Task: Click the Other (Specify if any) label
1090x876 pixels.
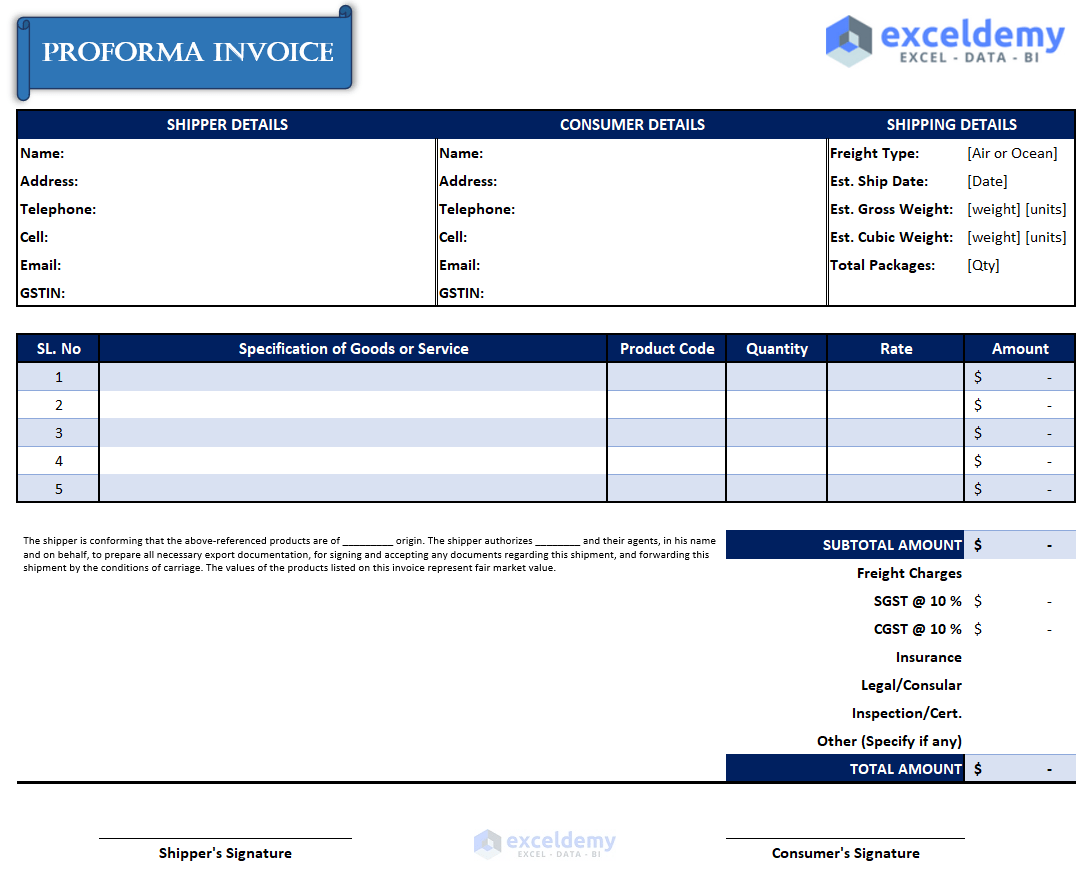Action: [x=889, y=741]
